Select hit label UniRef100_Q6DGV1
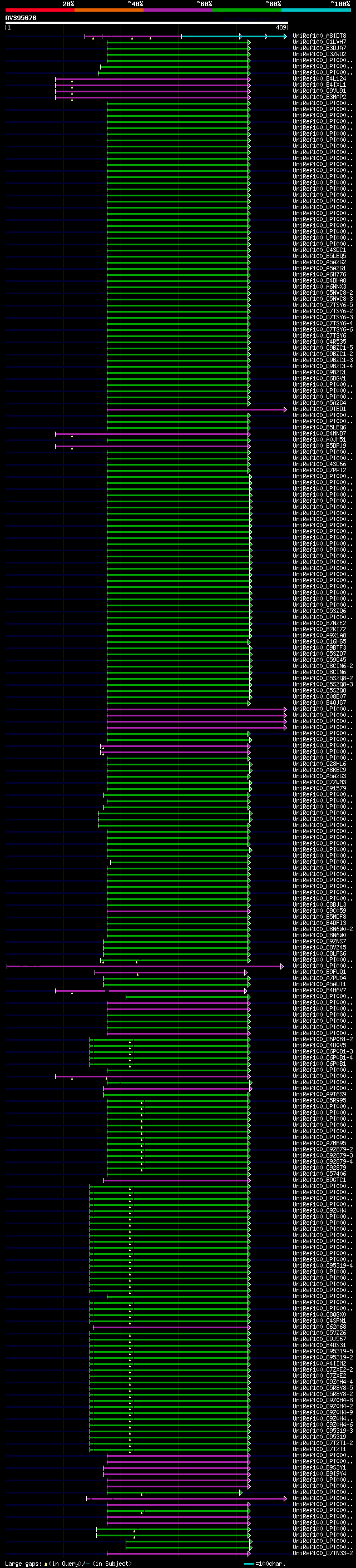The image size is (356, 1568). (x=319, y=379)
